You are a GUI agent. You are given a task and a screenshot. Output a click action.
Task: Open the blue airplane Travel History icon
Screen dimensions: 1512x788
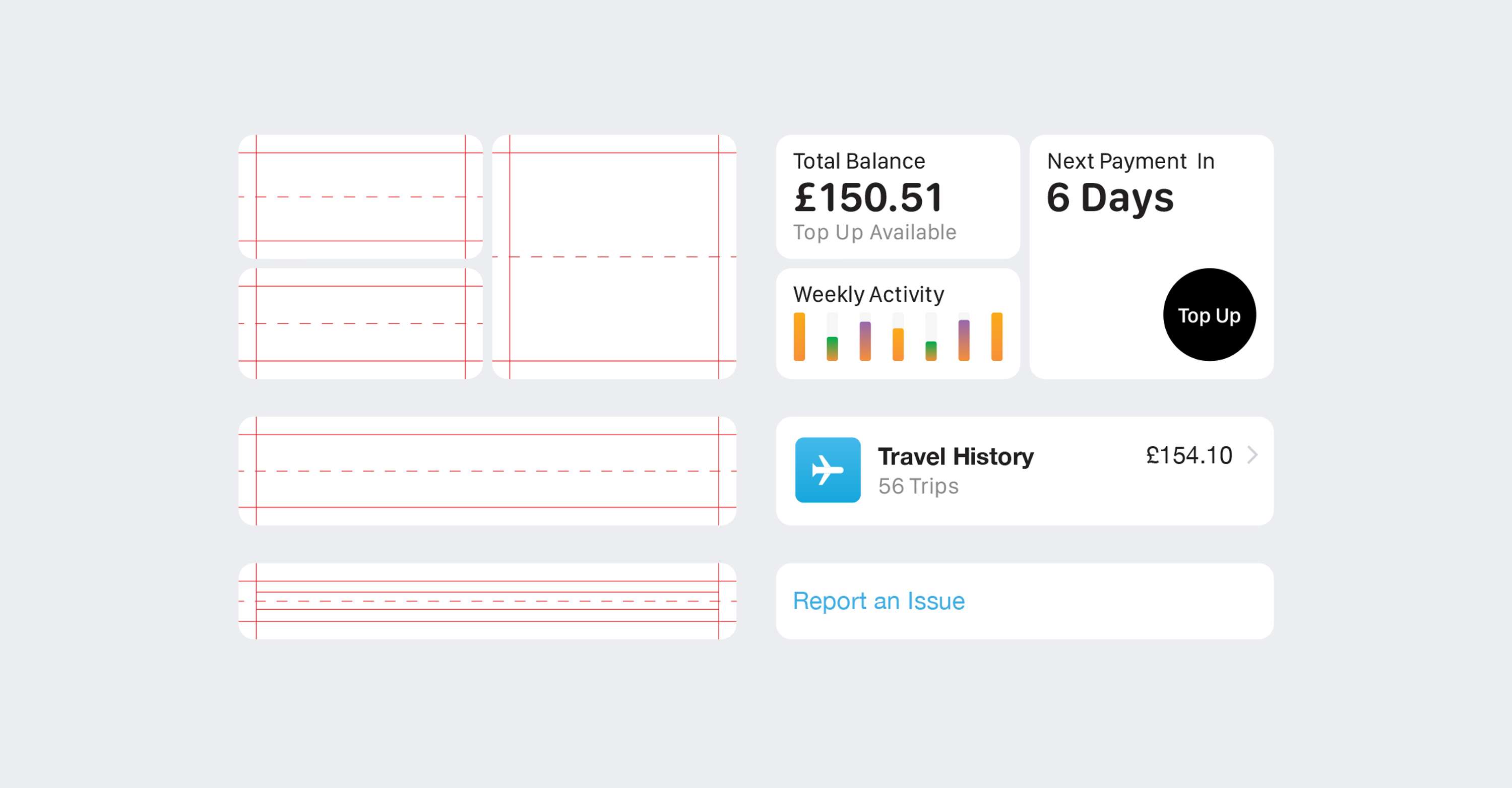(828, 470)
